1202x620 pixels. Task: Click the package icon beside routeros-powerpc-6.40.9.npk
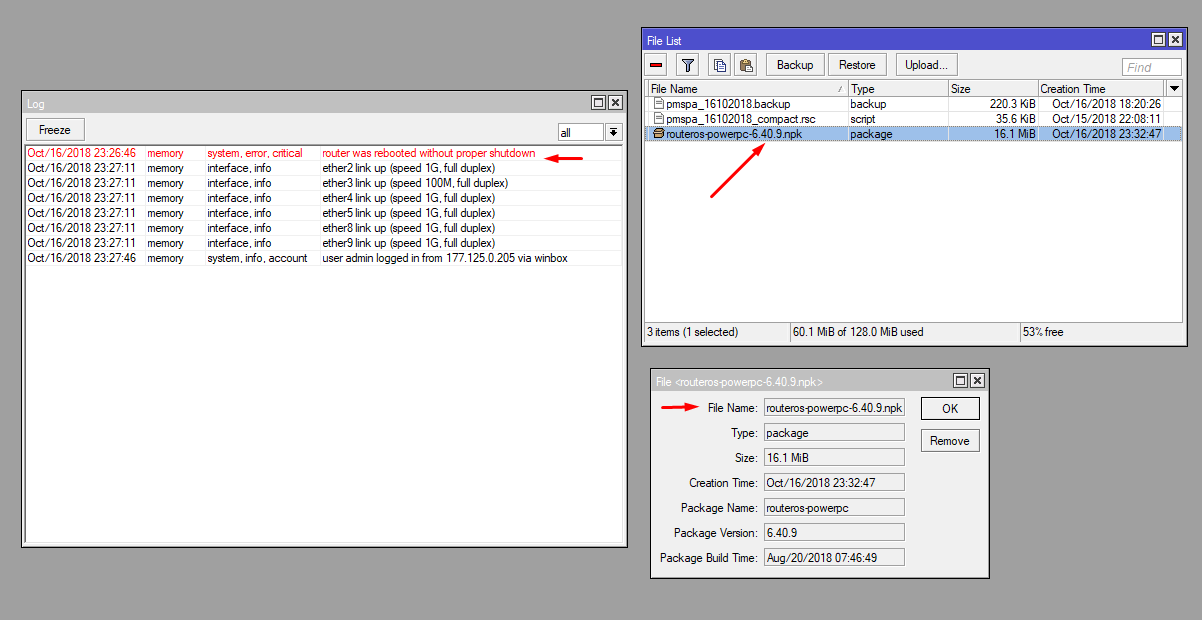658,134
